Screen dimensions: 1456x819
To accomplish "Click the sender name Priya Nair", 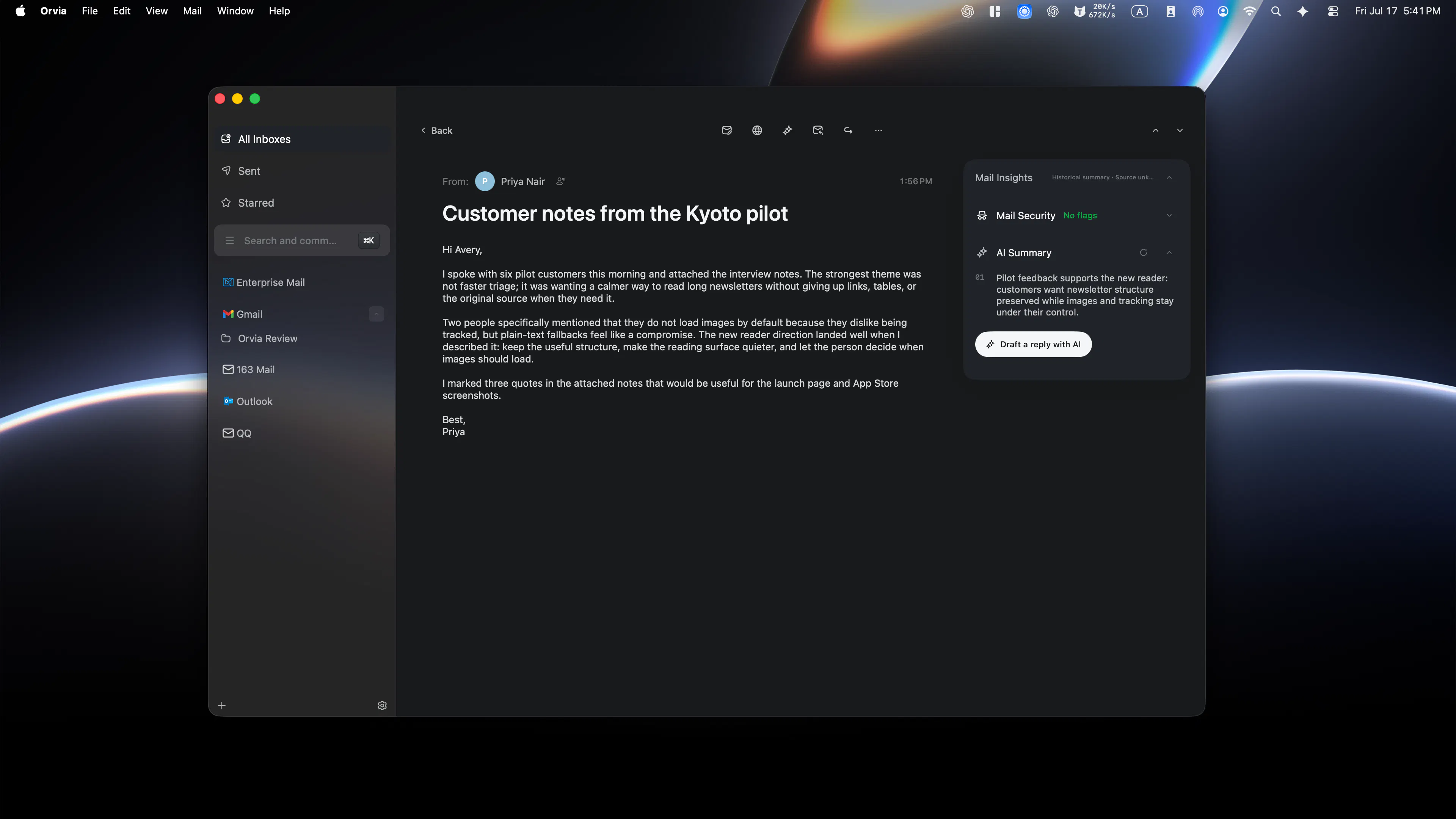I will (x=522, y=182).
